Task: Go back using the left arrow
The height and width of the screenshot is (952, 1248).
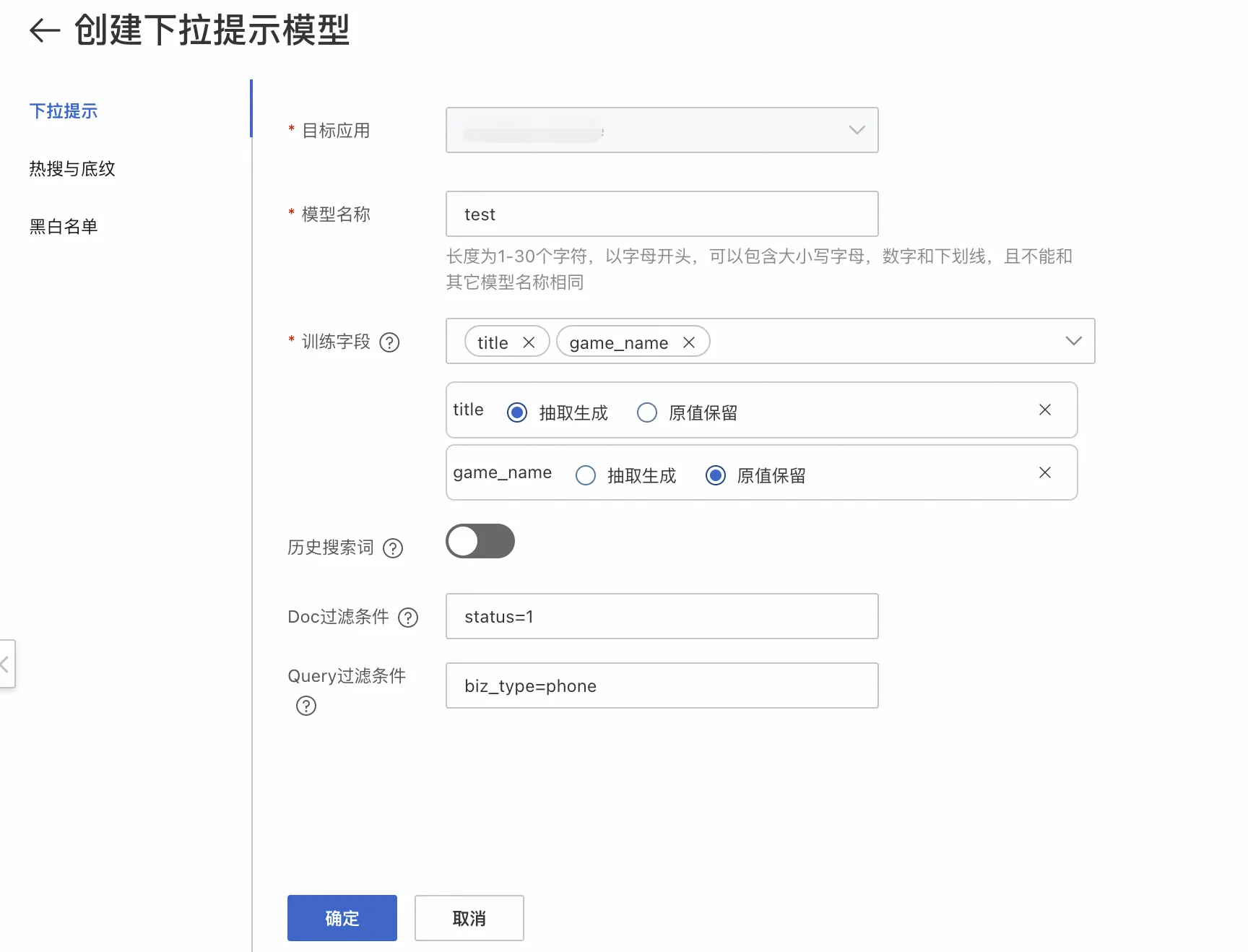Action: (x=44, y=30)
